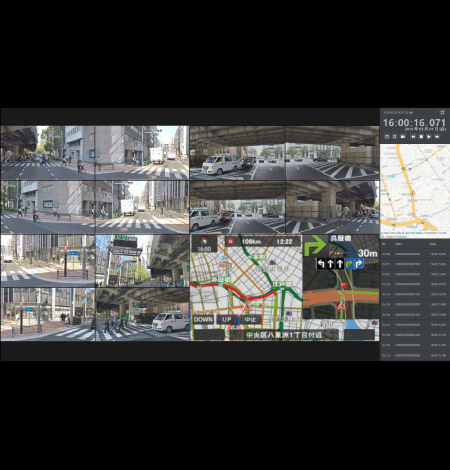The height and width of the screenshot is (470, 450).
Task: Open the folder icon in the control bar
Action: (403, 136)
